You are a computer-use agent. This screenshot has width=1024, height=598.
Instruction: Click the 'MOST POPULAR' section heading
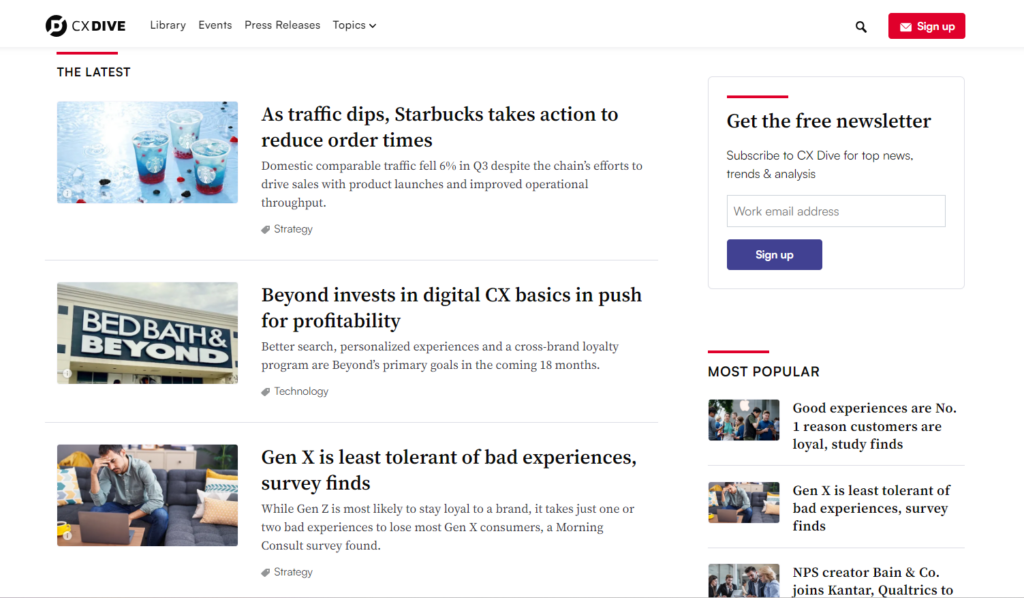pyautogui.click(x=763, y=371)
